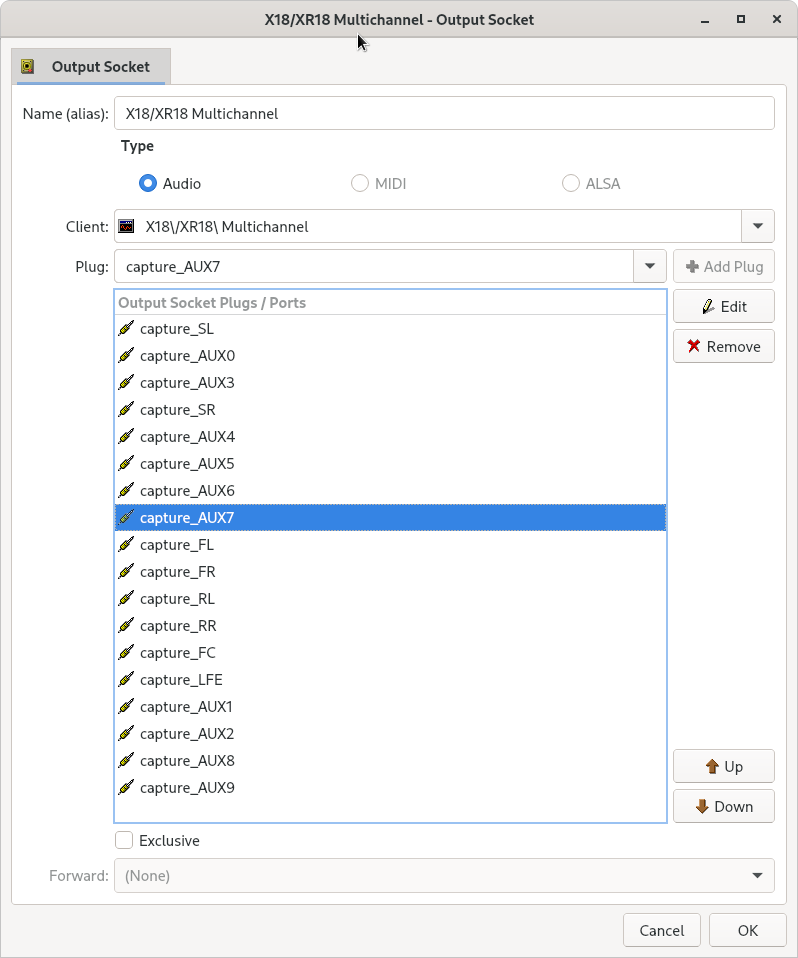Select capture_AUX1 row text
The width and height of the screenshot is (798, 958).
pyautogui.click(x=186, y=707)
